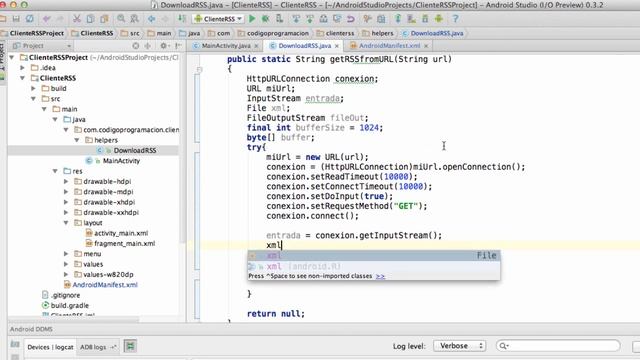Collapse the layout folder arrow
640x360 pixels.
(66, 223)
